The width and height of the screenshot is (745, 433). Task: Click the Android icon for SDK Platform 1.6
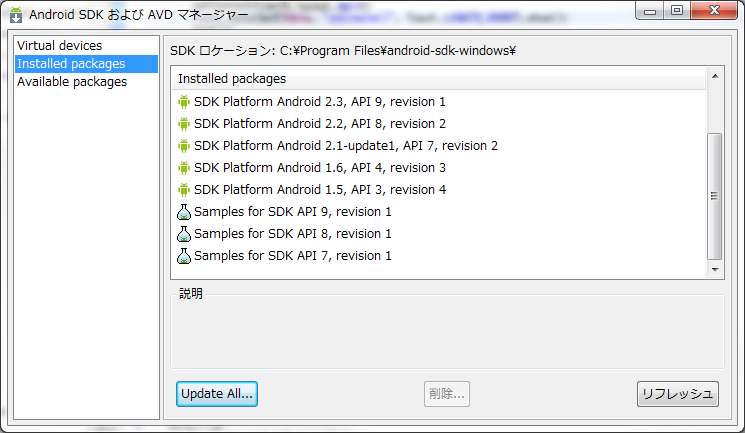[x=183, y=167]
